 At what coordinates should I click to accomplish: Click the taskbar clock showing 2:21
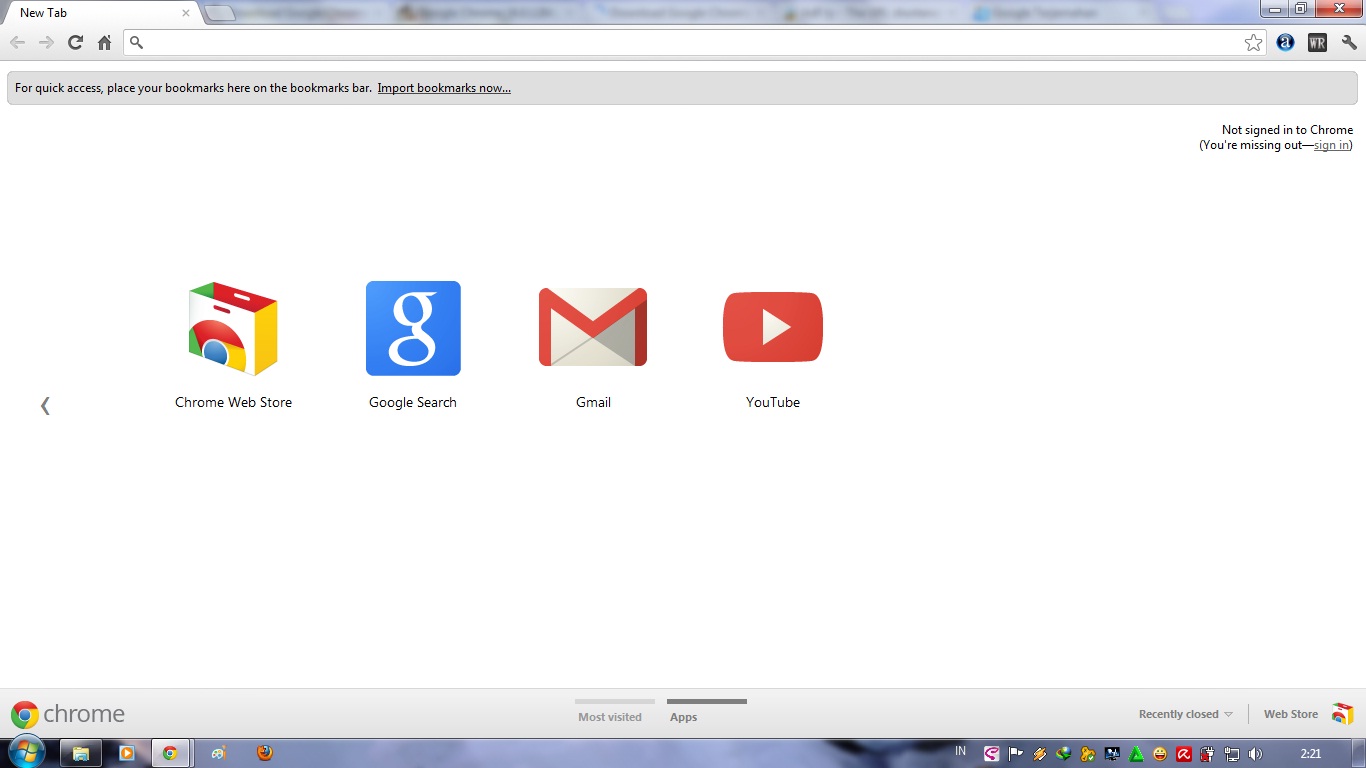point(1311,753)
